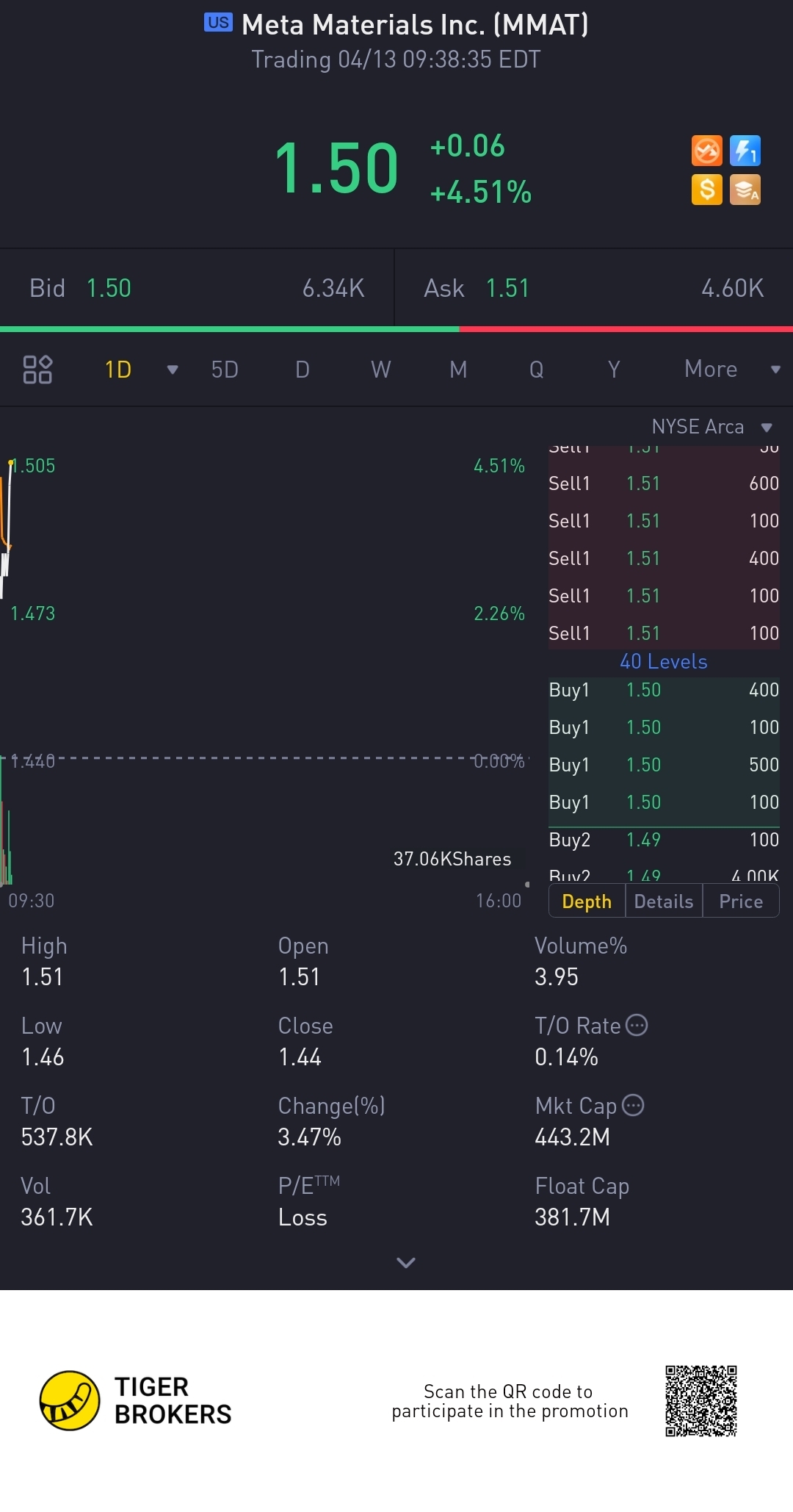
Task: Open the Mkt Cap info icon
Action: [x=633, y=1105]
